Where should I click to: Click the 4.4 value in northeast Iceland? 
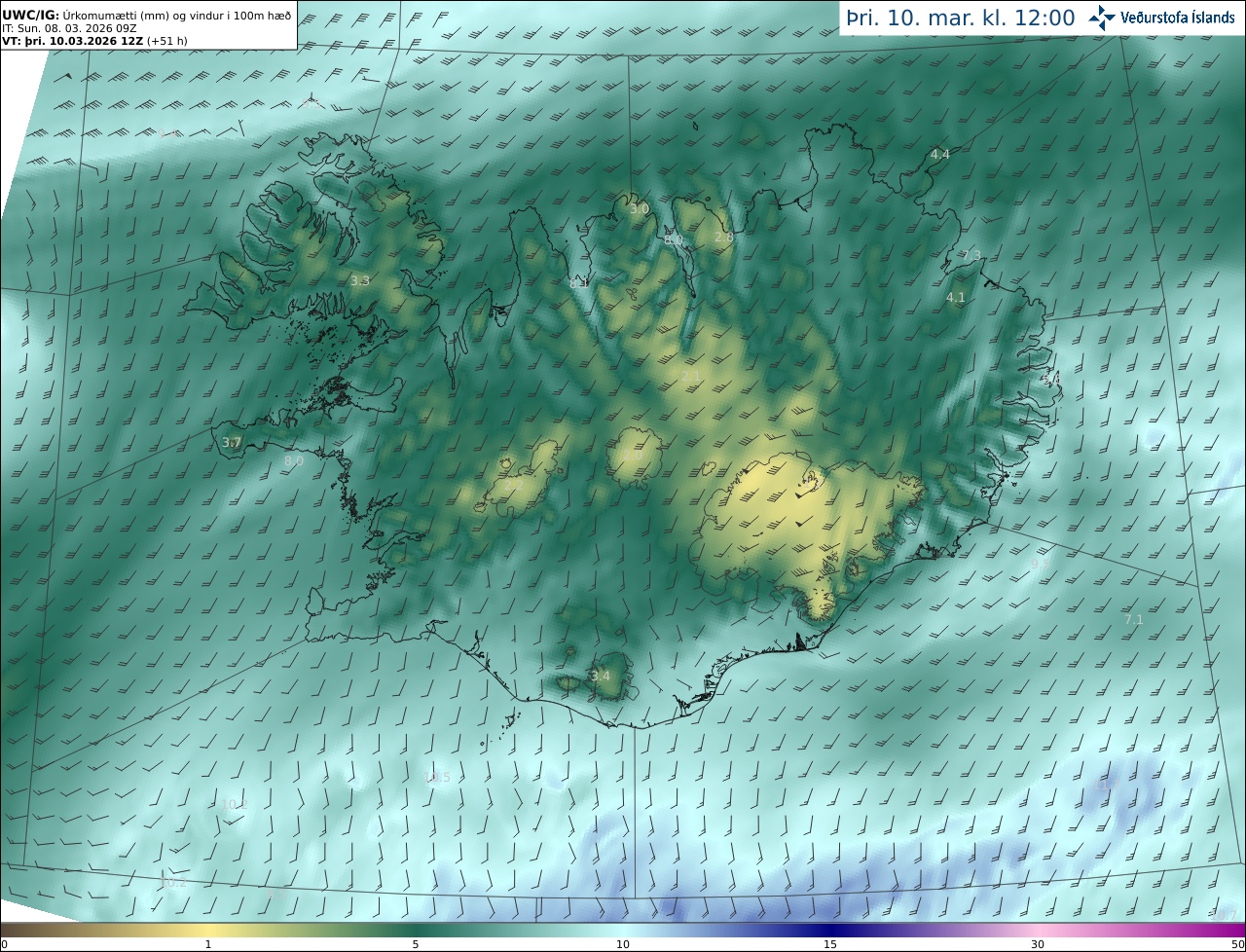click(x=939, y=154)
